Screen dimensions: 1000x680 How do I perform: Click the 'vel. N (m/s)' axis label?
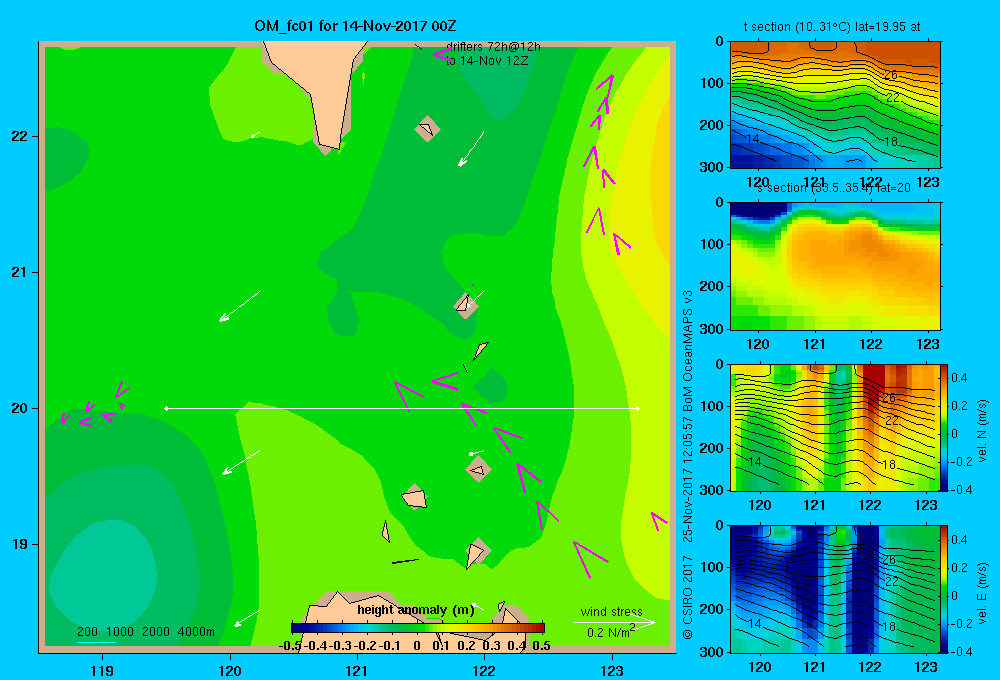click(983, 431)
